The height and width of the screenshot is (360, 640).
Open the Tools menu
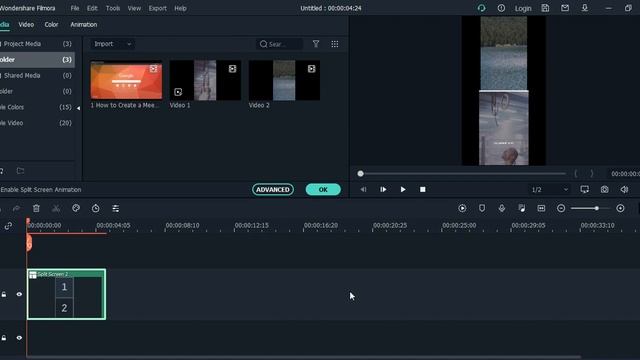click(x=113, y=8)
